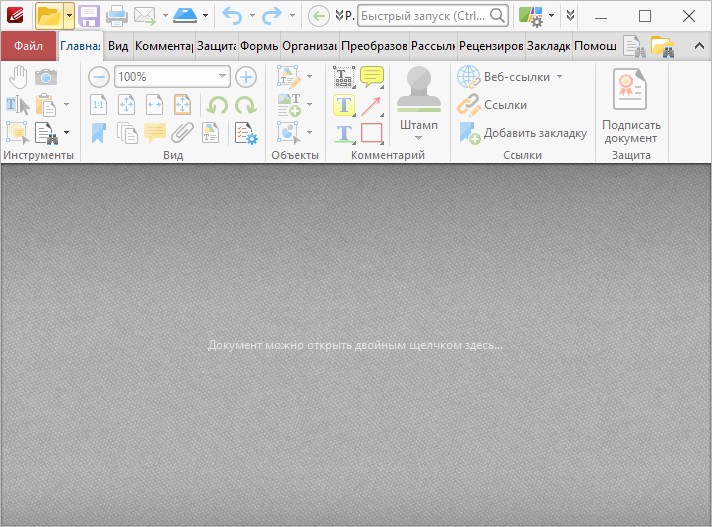
Task: Rotate view clockwise with green arrow
Action: point(245,105)
